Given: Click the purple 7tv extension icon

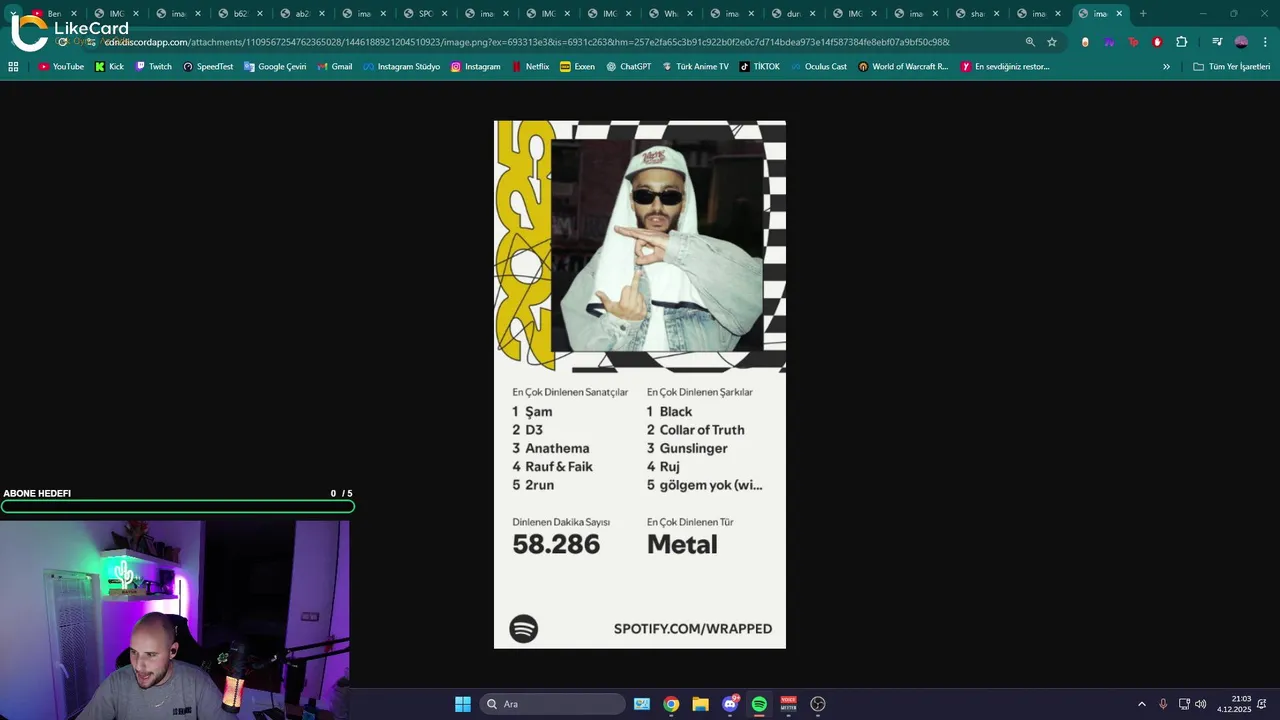Looking at the screenshot, I should pyautogui.click(x=1109, y=42).
